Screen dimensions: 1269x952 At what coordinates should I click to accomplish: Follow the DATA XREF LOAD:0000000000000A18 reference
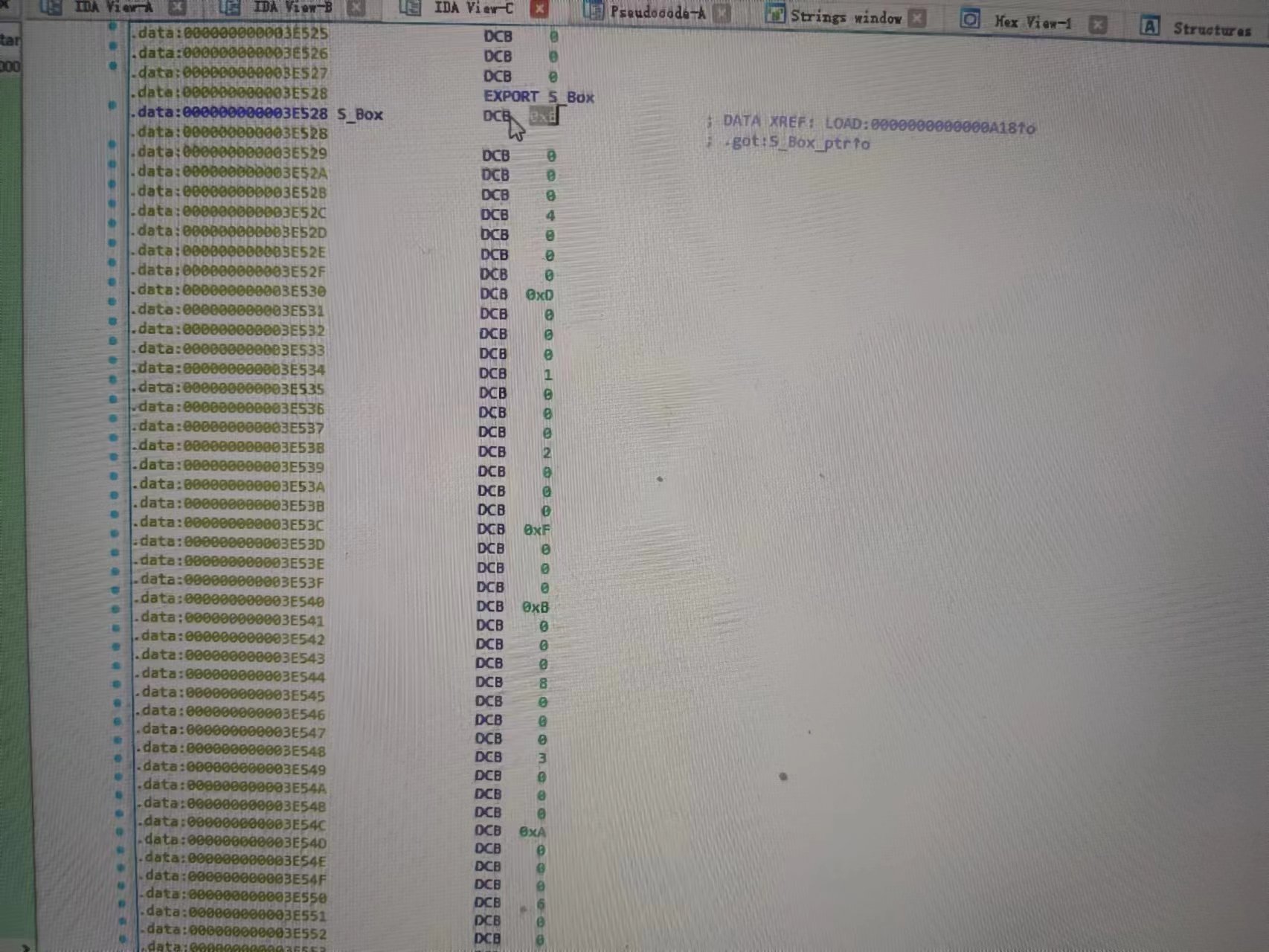pyautogui.click(x=878, y=124)
